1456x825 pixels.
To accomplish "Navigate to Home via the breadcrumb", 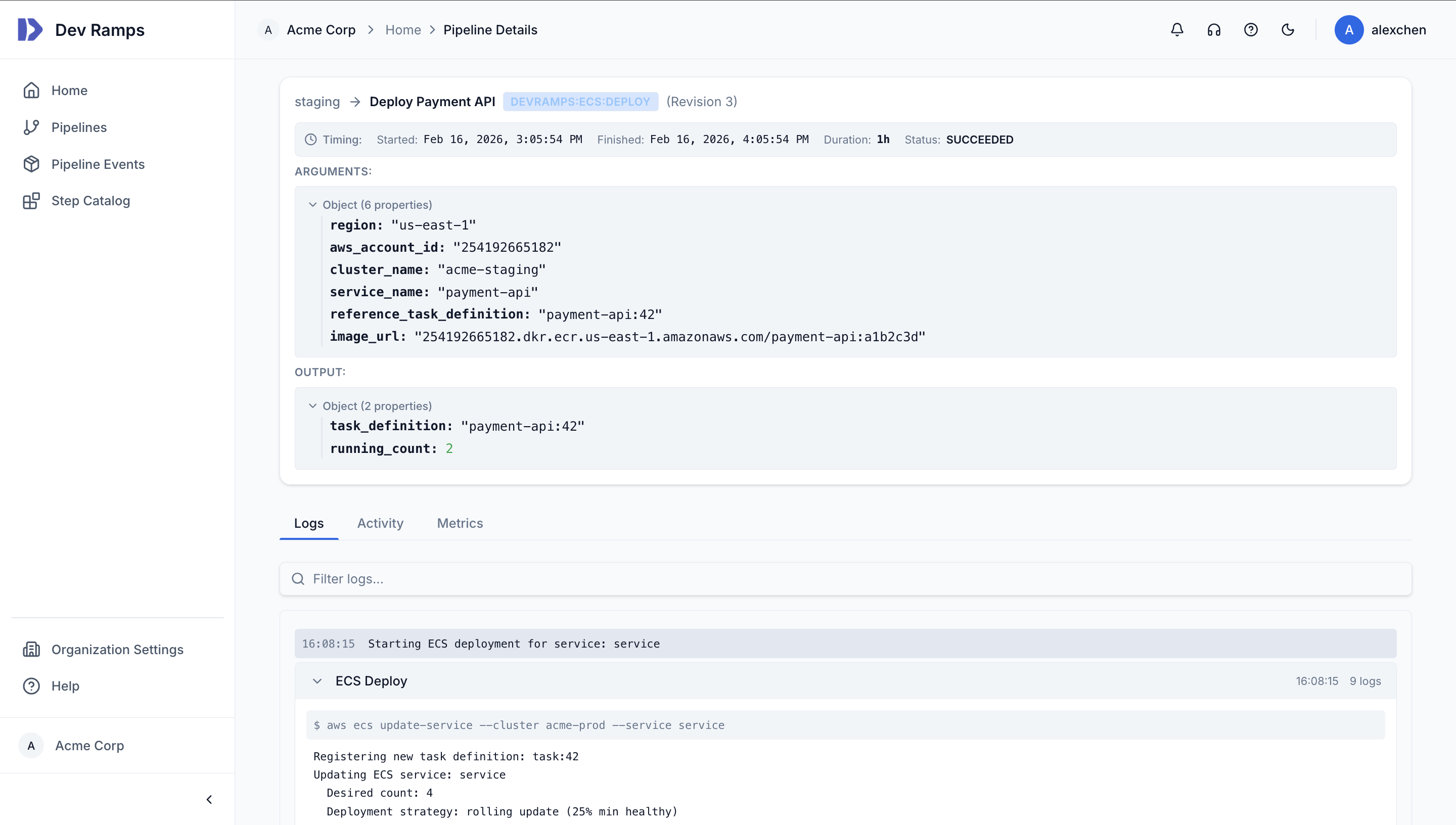I will 403,29.
